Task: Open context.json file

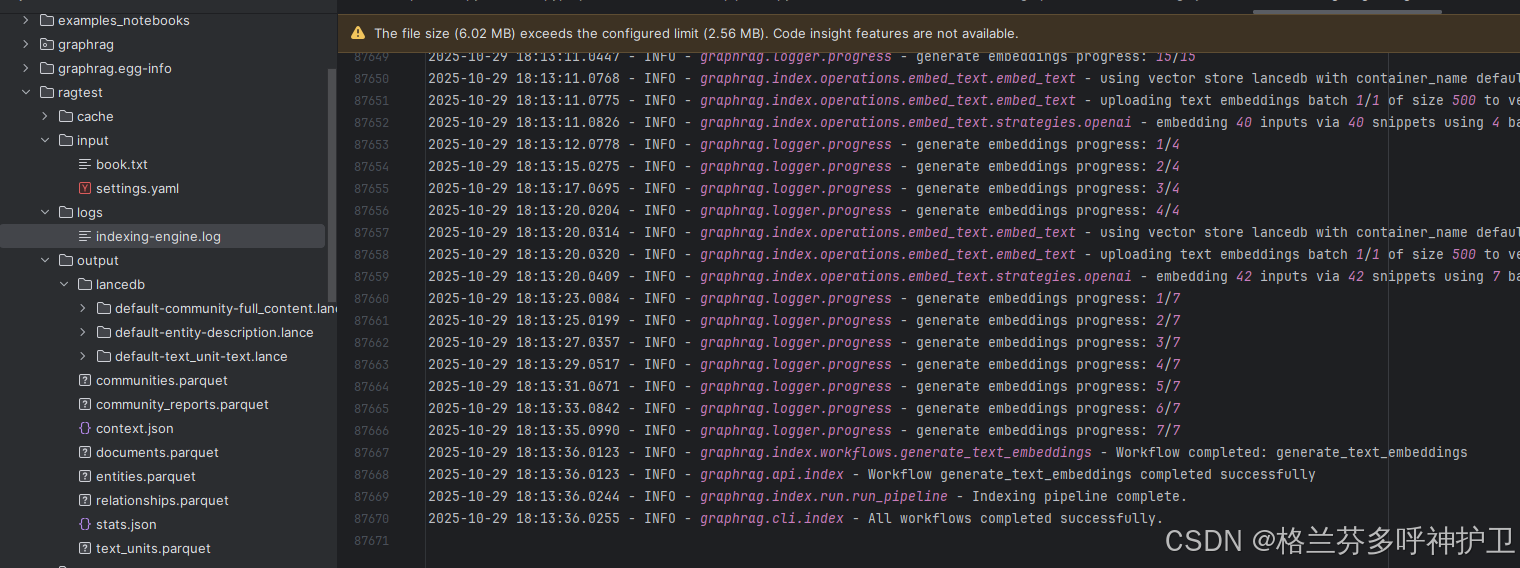Action: tap(135, 428)
